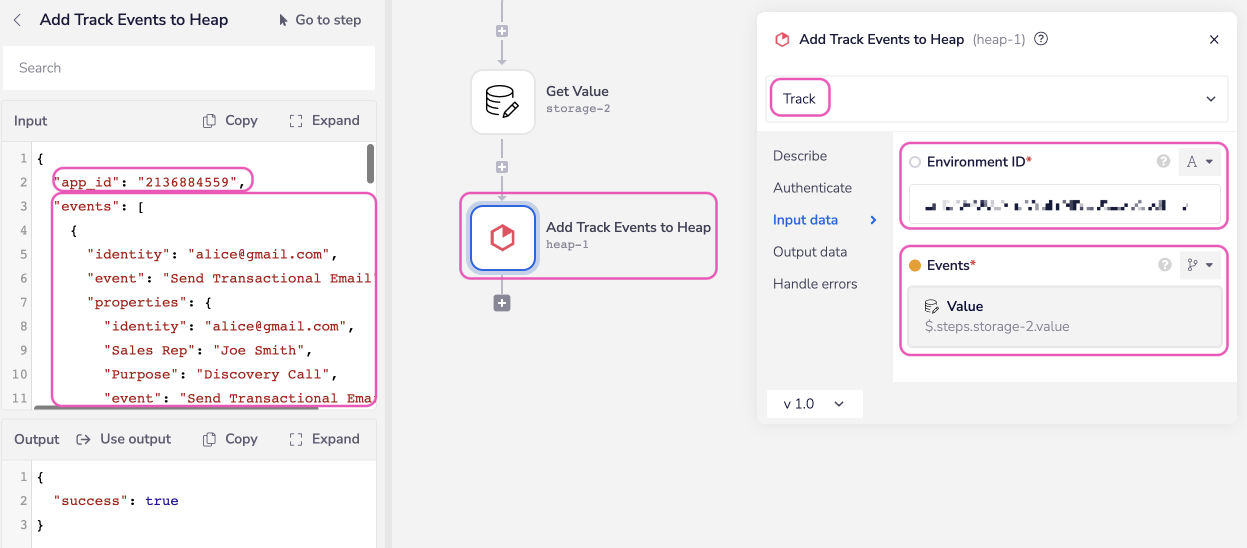Close the Add Track Events properties panel
Screen dimensions: 1247x548
click(x=1214, y=40)
